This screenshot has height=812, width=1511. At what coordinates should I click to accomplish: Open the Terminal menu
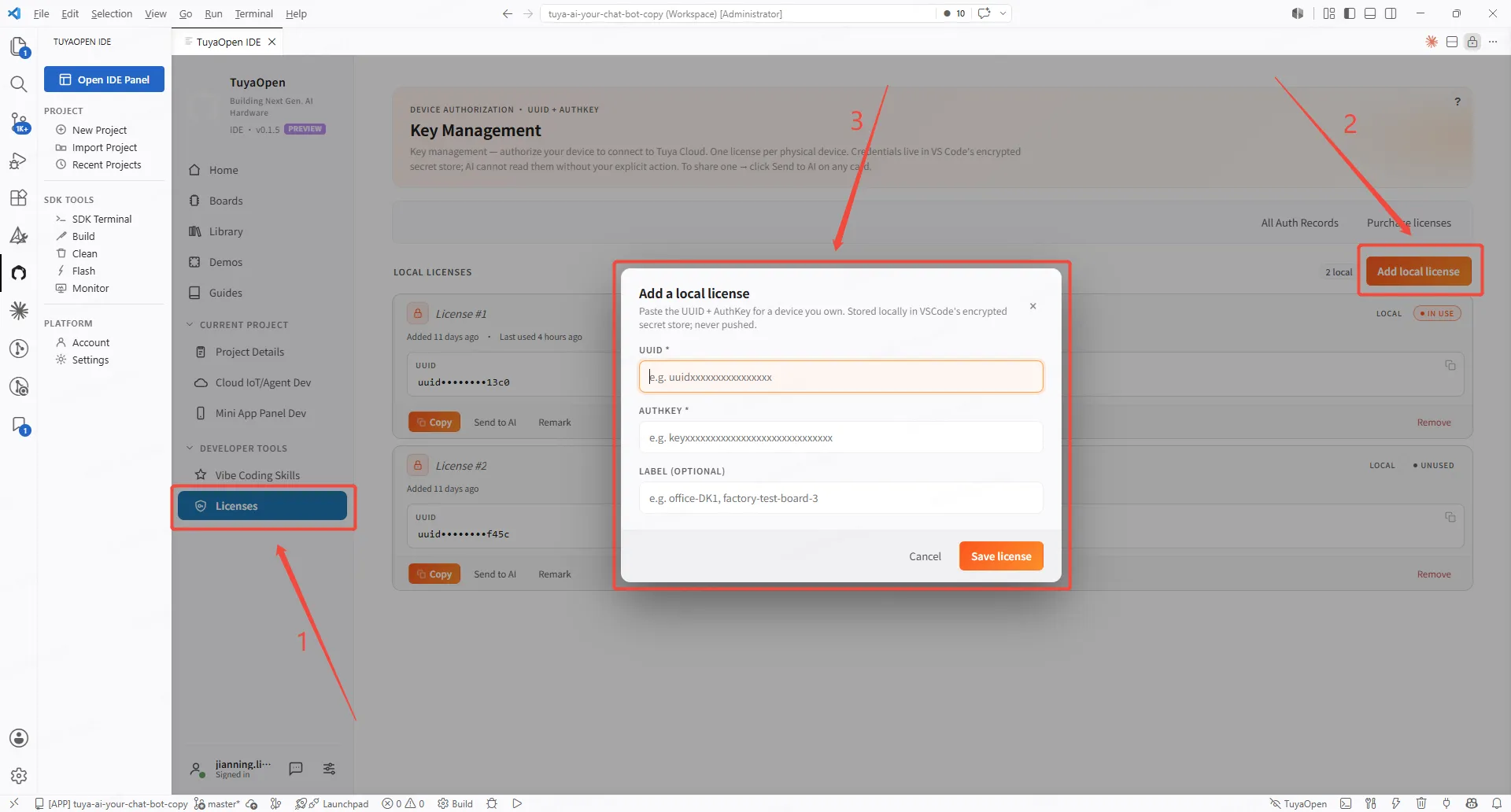tap(254, 13)
